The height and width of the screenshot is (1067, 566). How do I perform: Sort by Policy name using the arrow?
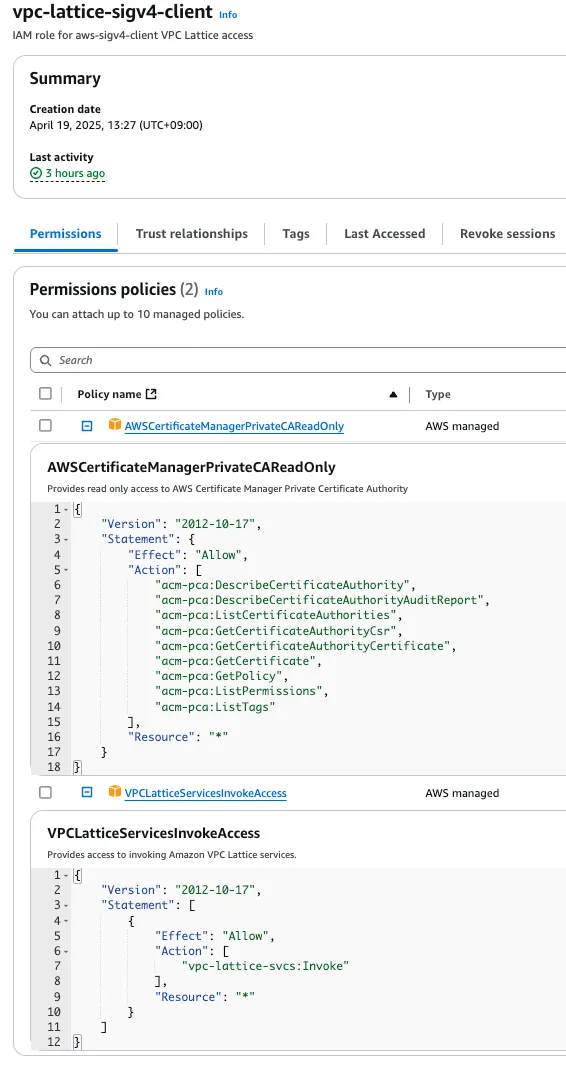393,395
